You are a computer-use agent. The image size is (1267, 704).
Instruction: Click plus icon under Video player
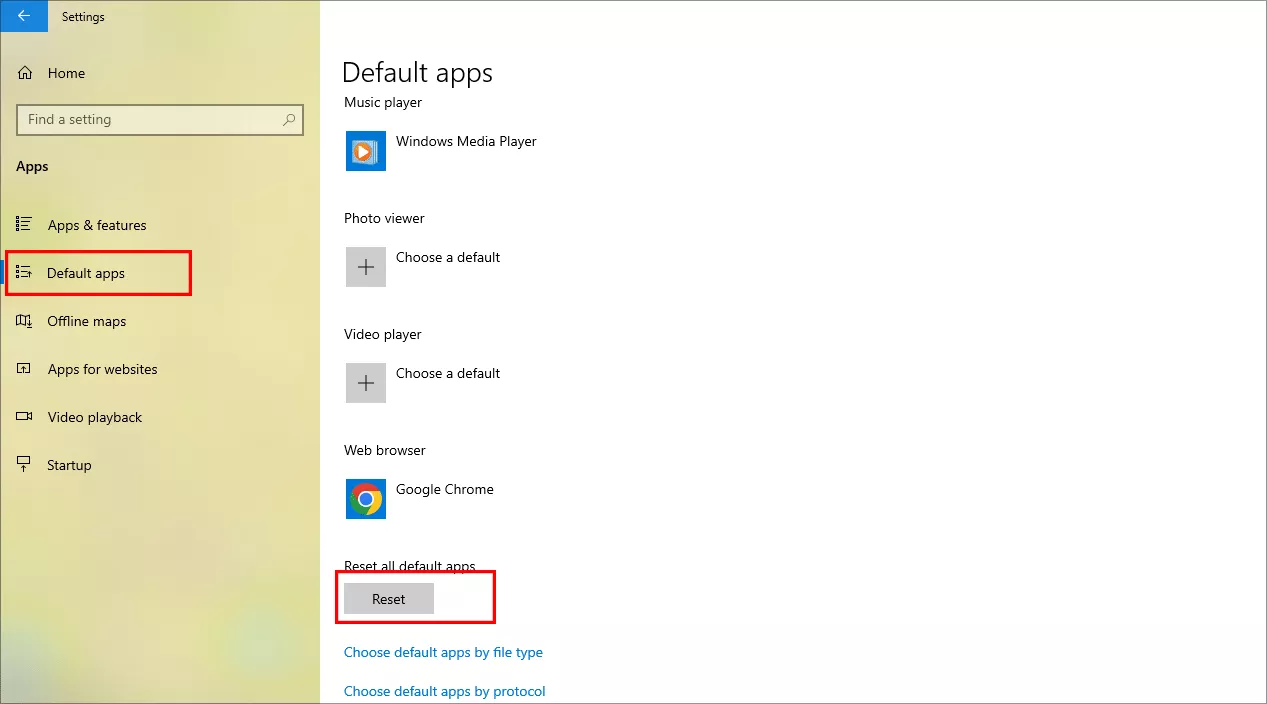pos(366,383)
